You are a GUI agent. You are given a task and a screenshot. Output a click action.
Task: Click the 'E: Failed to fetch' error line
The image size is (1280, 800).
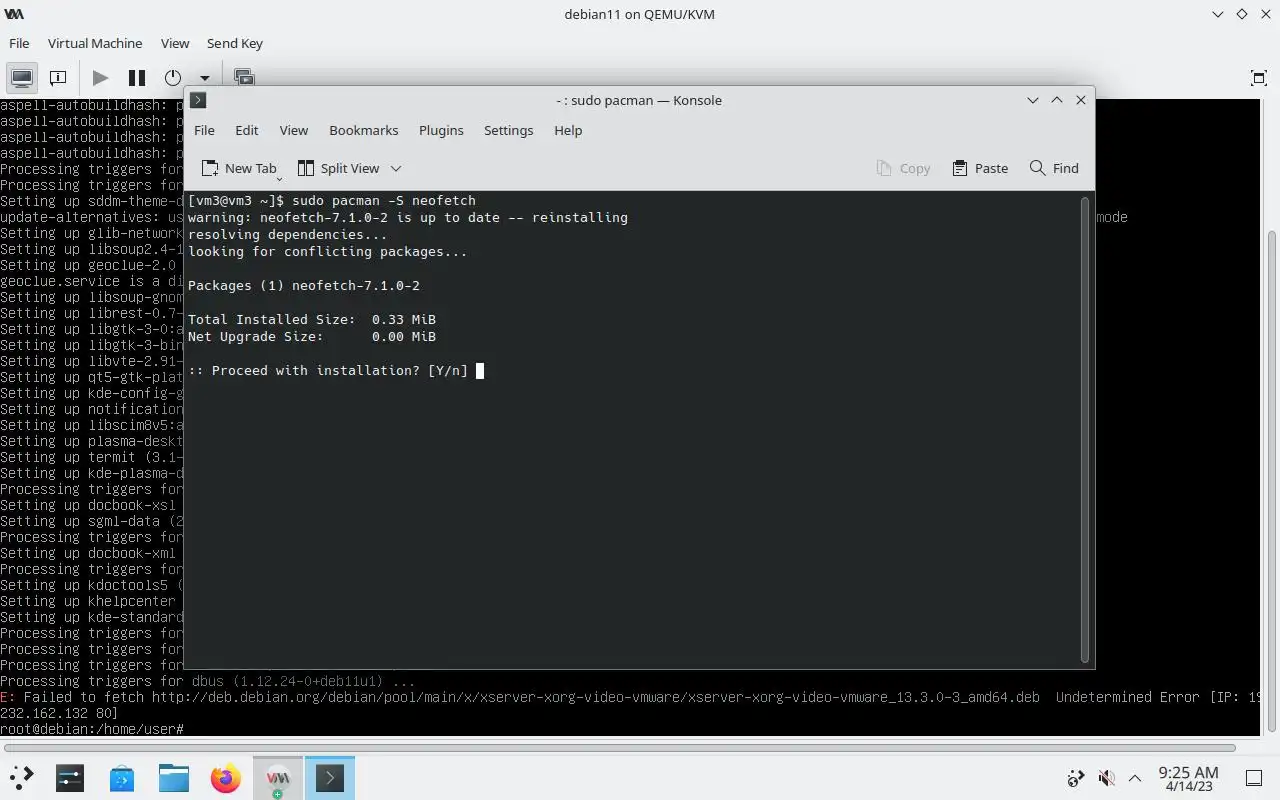630,697
